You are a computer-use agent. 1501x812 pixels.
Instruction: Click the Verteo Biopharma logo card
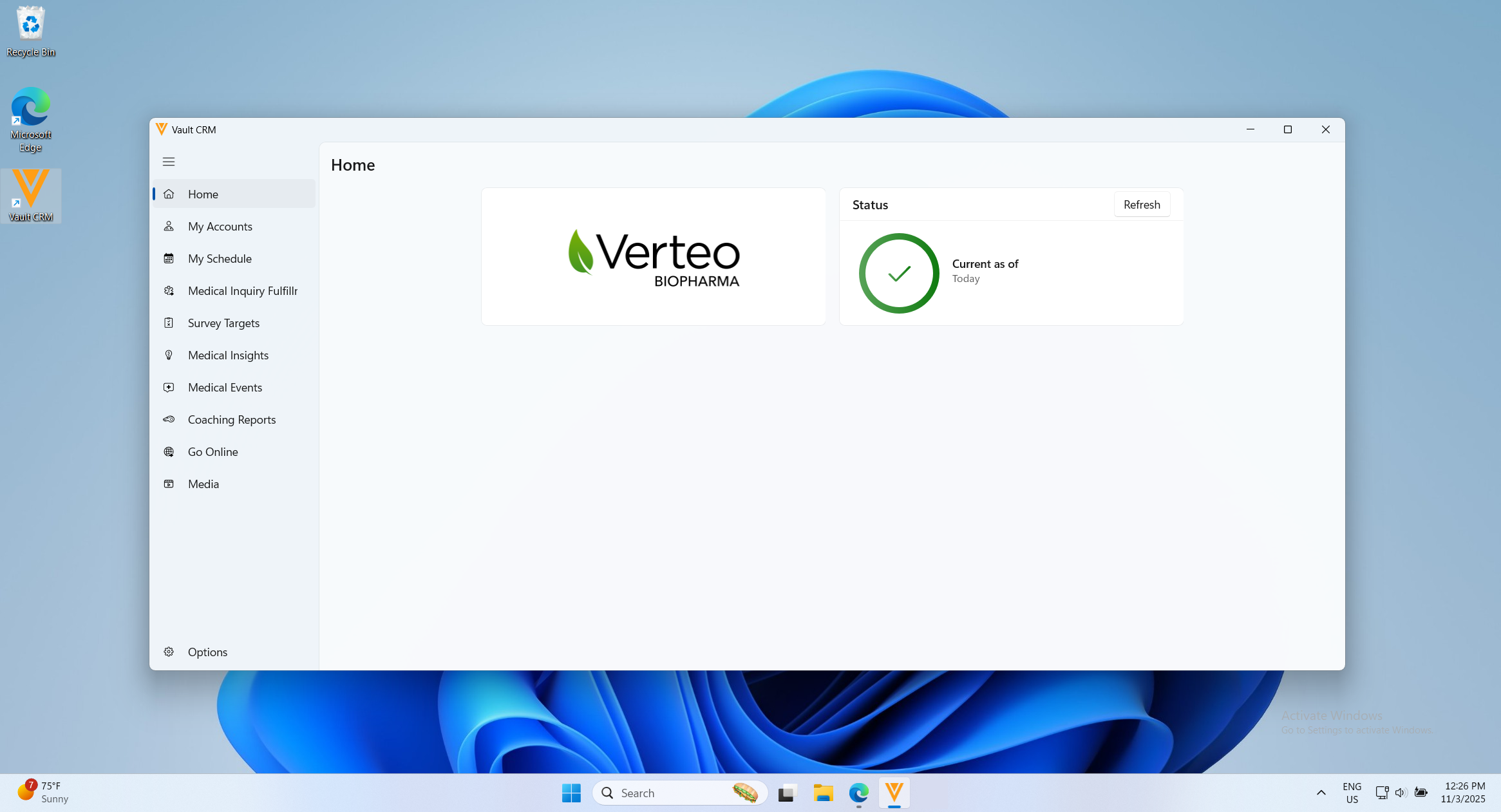[x=653, y=256]
